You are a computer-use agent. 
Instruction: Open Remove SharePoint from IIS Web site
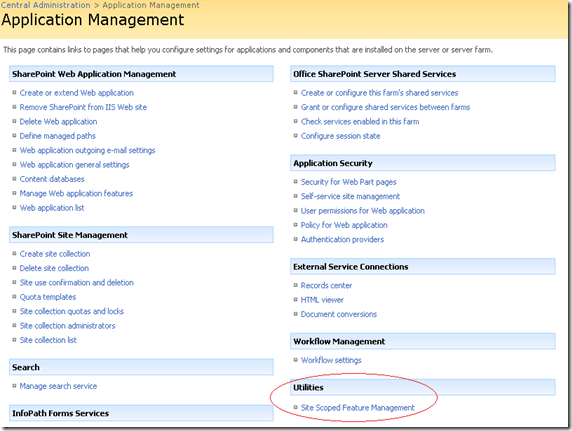click(83, 107)
